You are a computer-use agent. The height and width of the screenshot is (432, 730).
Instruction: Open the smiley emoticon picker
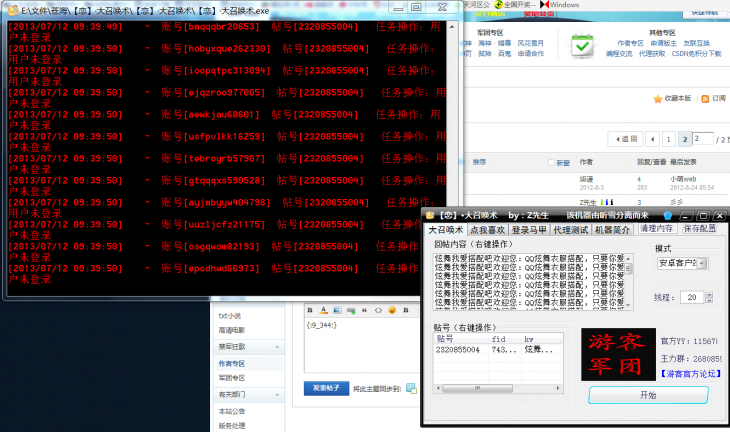pos(392,309)
